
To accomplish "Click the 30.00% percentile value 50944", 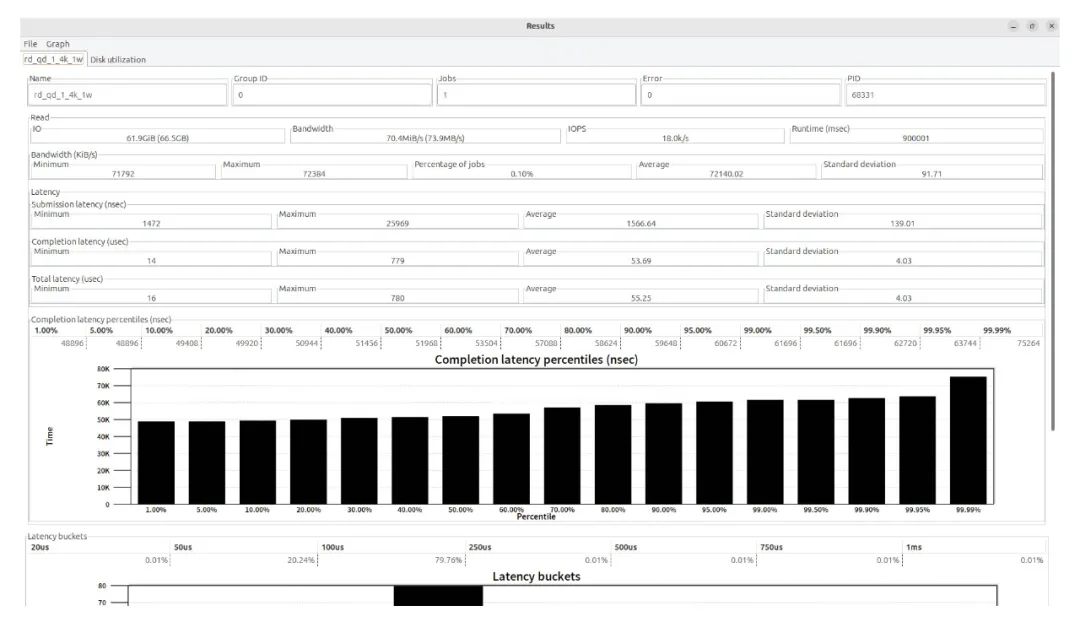I will [x=307, y=343].
